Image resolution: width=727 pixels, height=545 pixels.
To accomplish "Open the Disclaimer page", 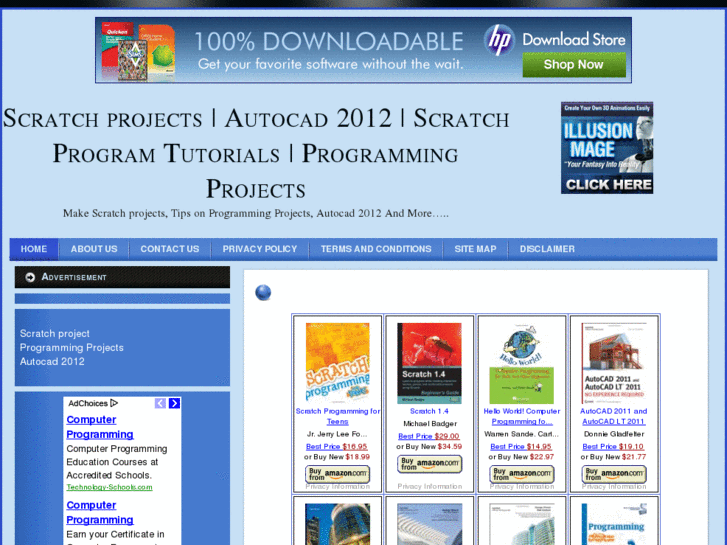I will [x=547, y=249].
